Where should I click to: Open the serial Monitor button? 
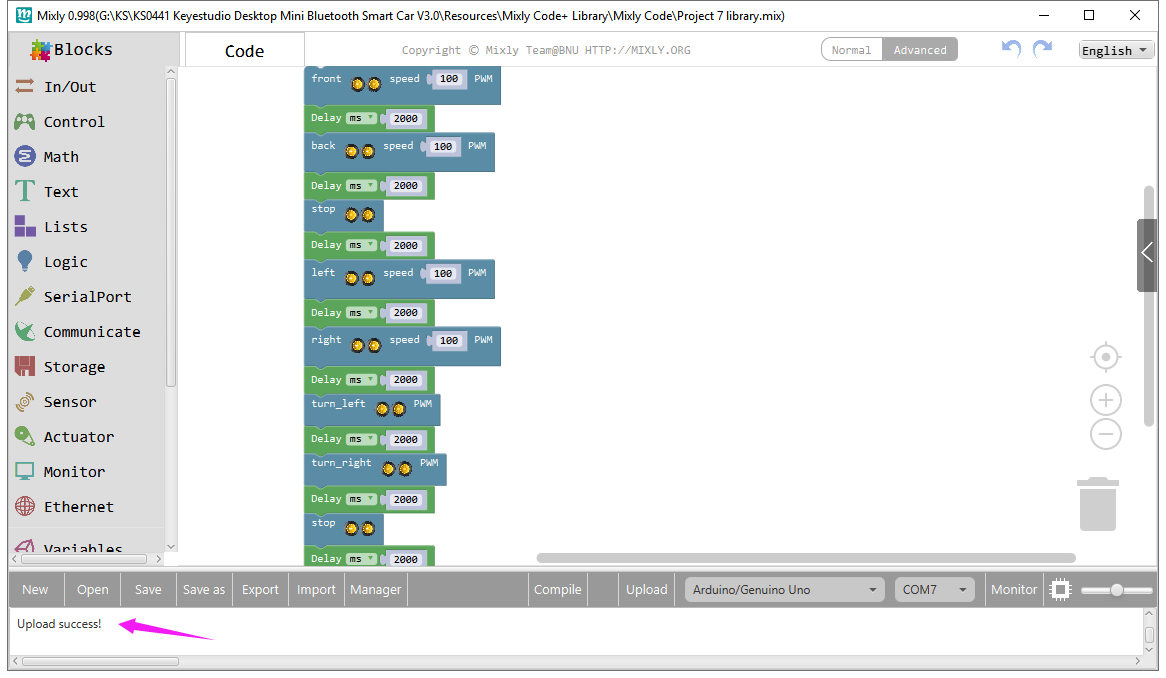[1014, 590]
